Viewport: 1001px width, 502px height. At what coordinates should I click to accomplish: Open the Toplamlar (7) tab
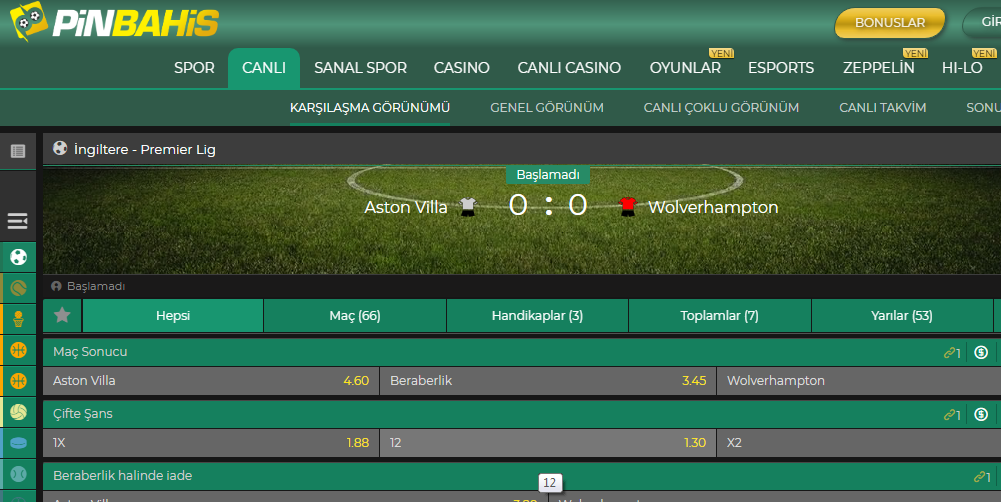click(x=719, y=316)
